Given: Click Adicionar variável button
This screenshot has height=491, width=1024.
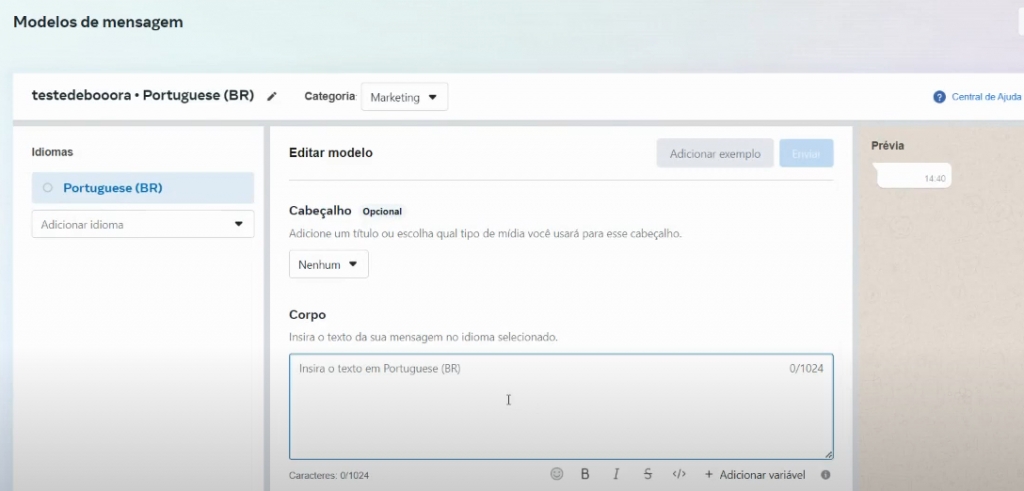Looking at the screenshot, I should pyautogui.click(x=754, y=475).
